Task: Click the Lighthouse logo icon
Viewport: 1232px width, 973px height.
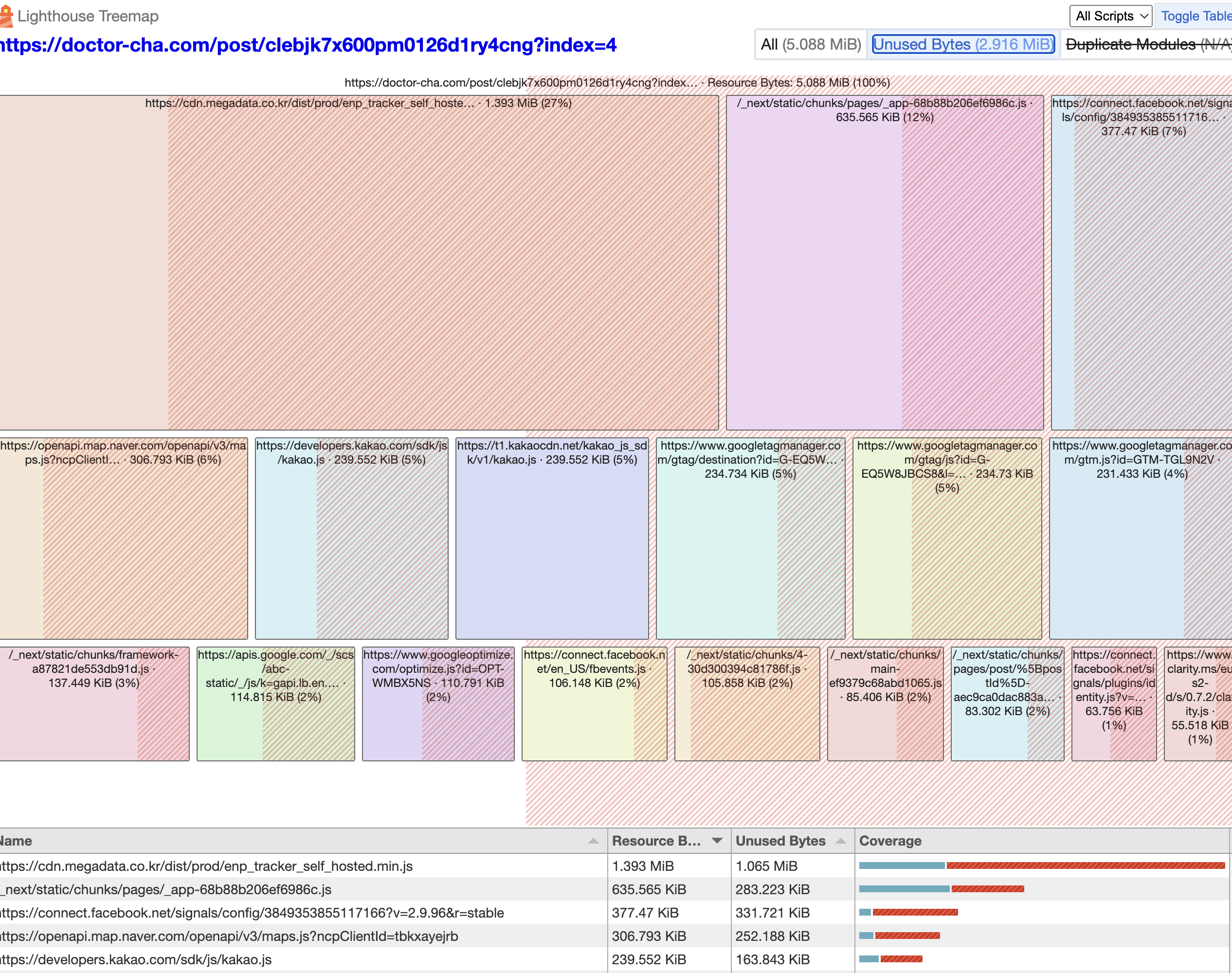Action: point(6,16)
